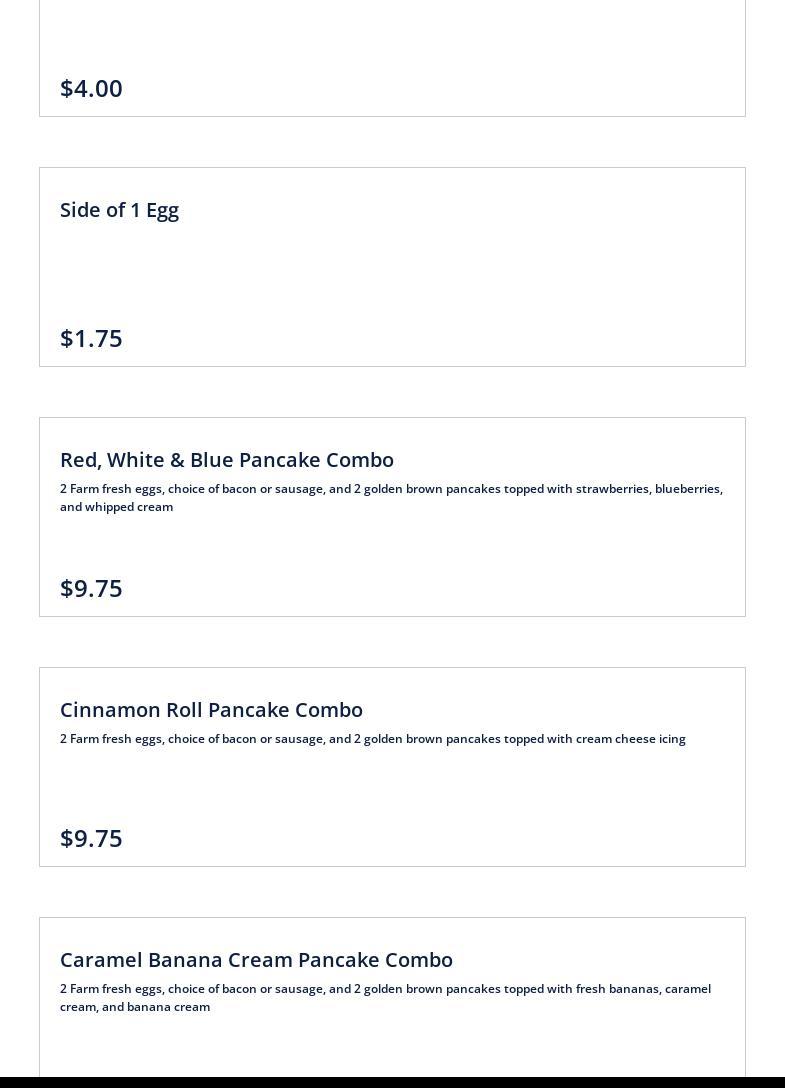Open the Side of 1 Egg item
The image size is (785, 1088).
(119, 210)
